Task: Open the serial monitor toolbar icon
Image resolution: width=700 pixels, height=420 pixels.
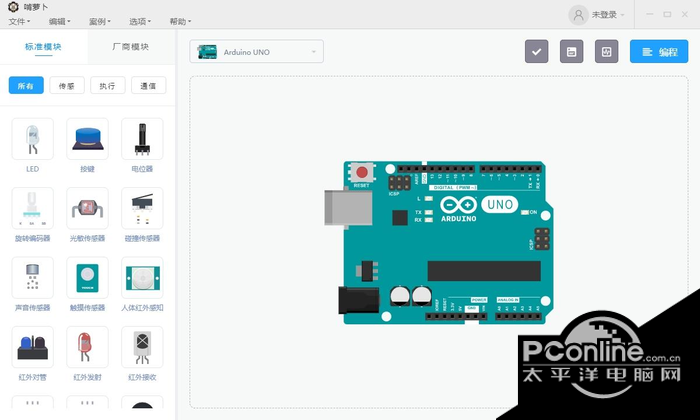Action: [x=607, y=52]
